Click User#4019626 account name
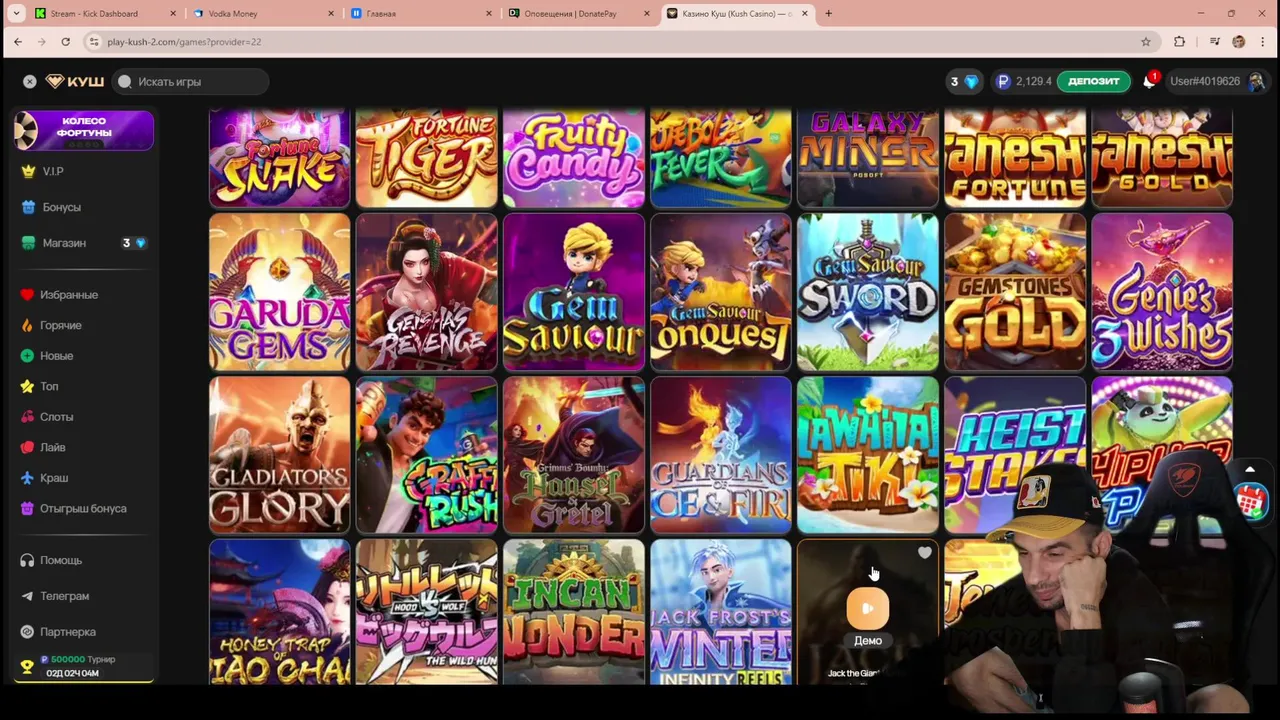 1205,82
